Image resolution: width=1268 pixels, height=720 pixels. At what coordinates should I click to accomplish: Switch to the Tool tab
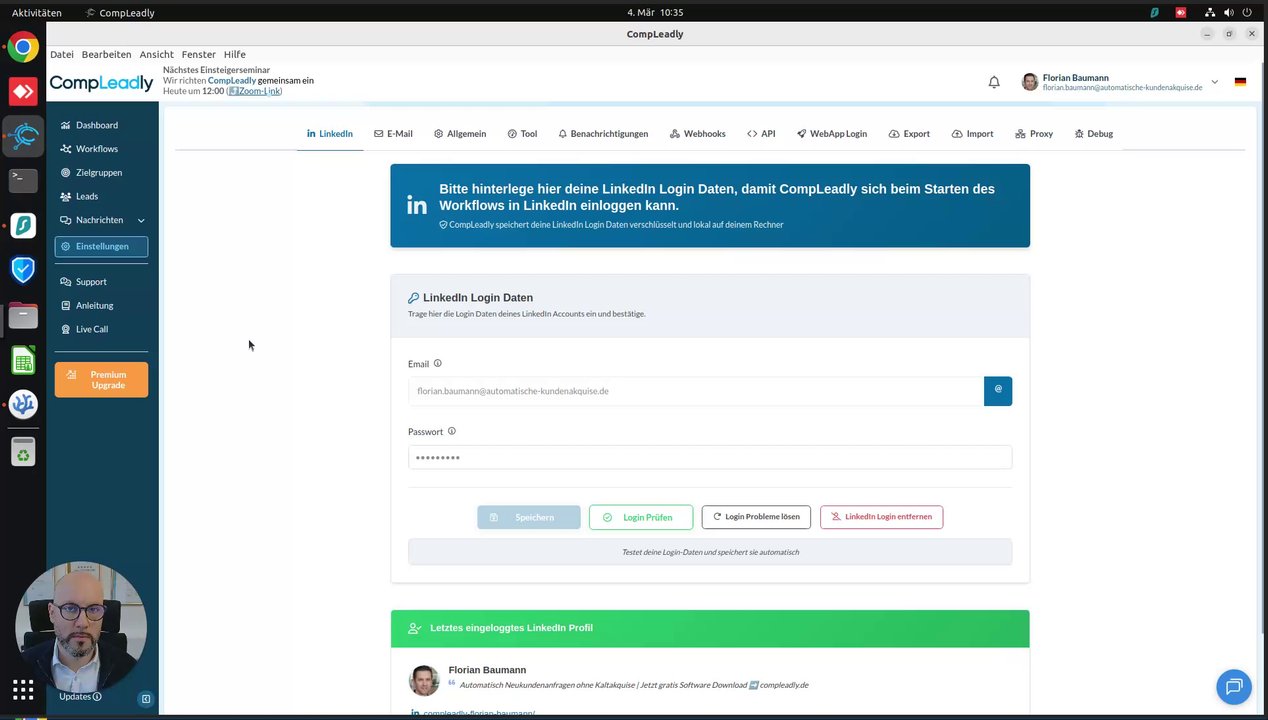[522, 134]
